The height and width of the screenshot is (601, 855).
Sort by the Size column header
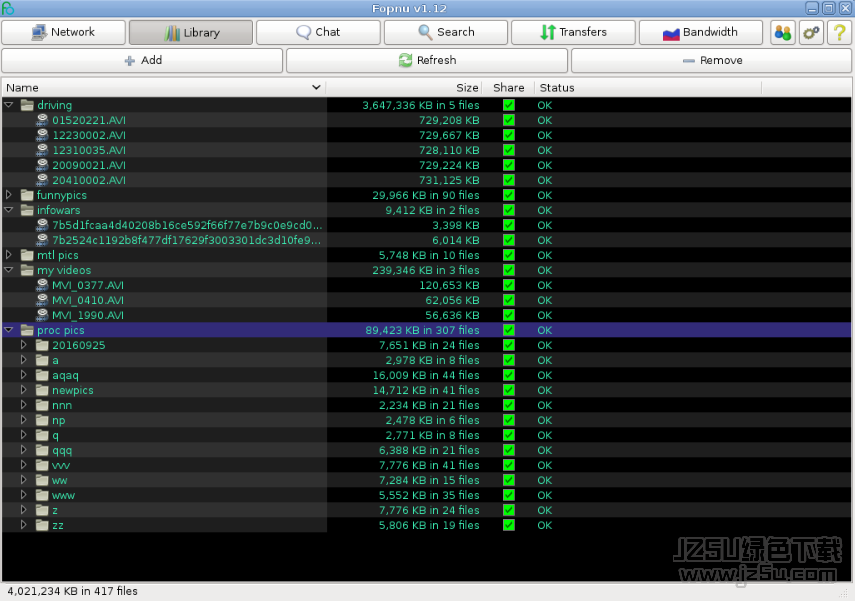click(x=404, y=88)
